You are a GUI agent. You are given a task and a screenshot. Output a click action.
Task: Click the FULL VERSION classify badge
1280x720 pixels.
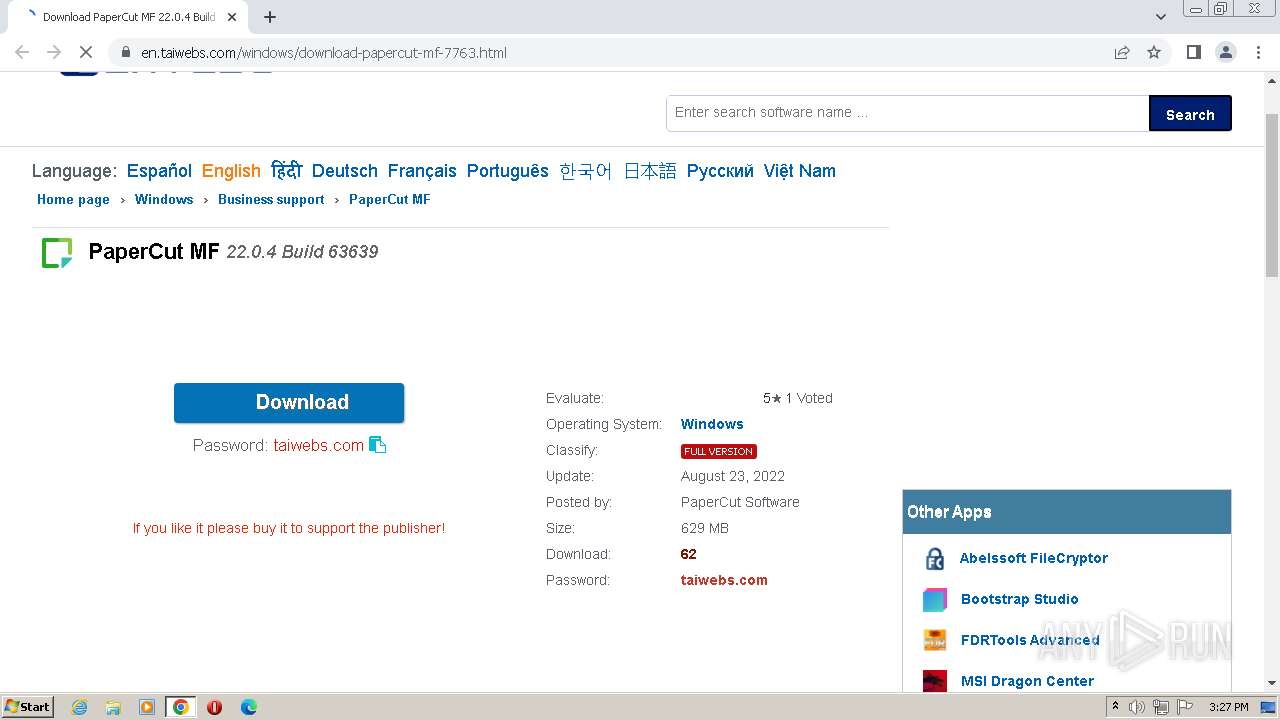coord(719,451)
